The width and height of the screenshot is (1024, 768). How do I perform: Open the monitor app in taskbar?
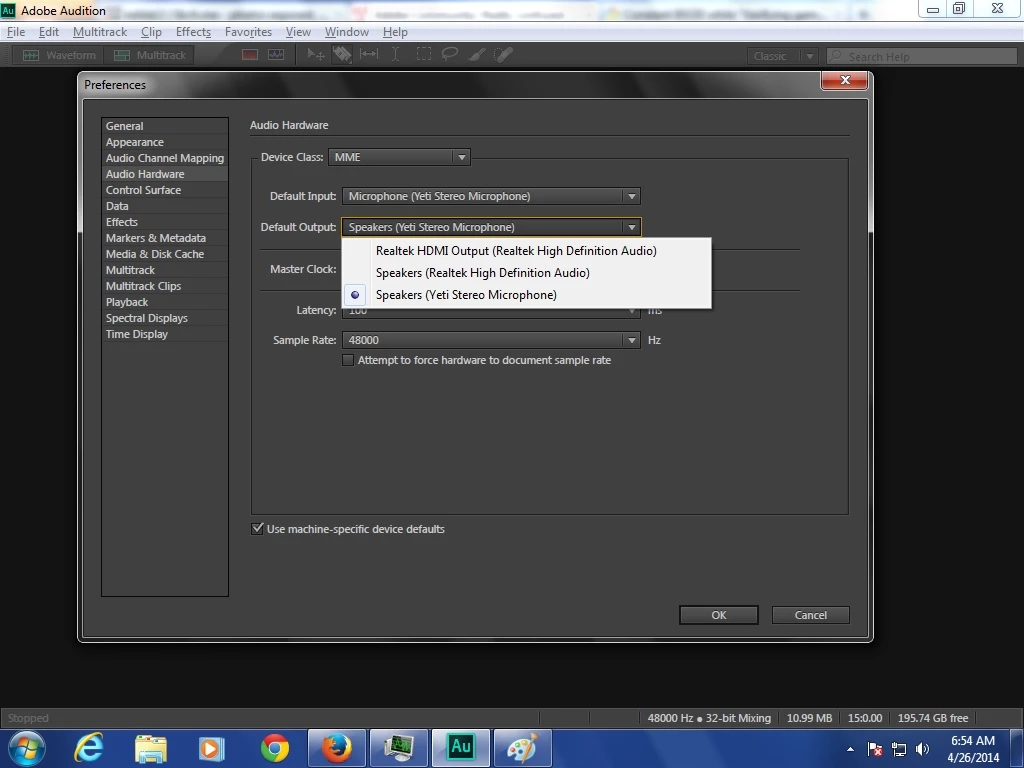[398, 748]
